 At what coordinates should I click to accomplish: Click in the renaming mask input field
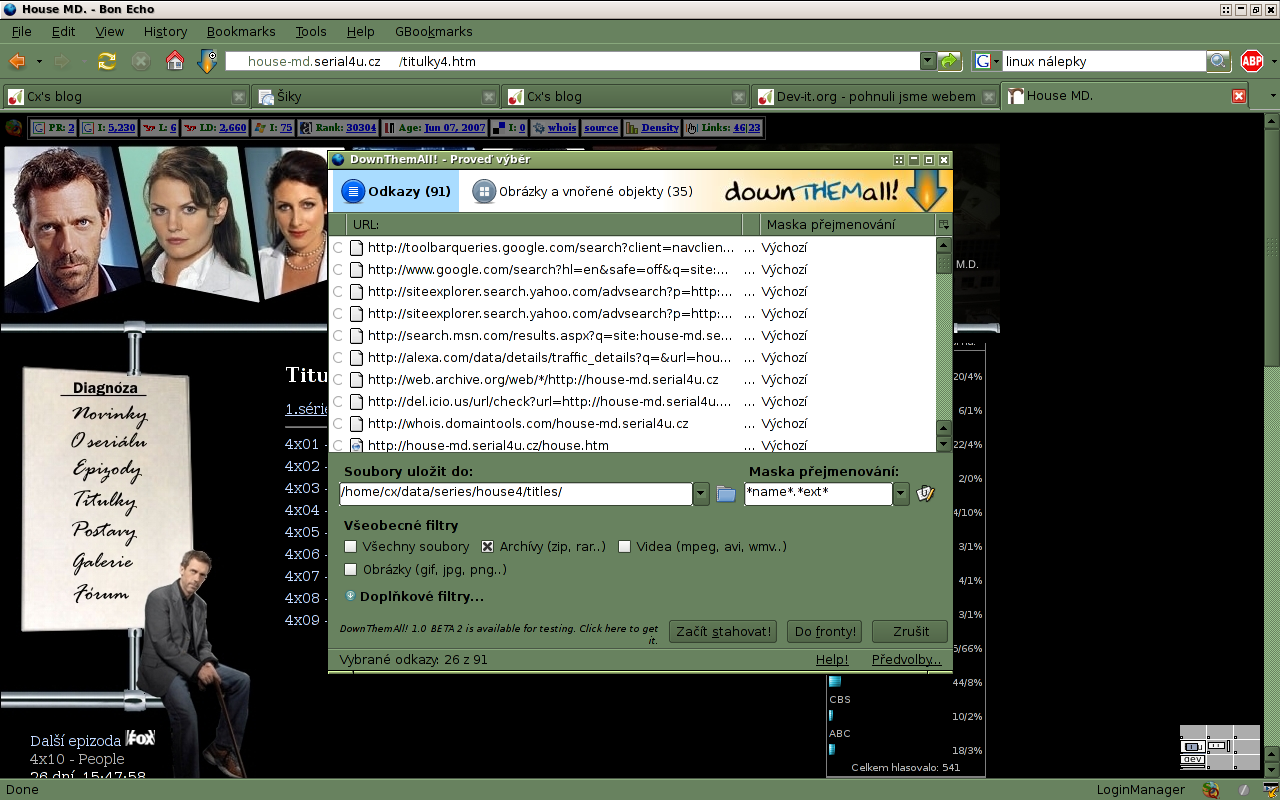pos(818,494)
